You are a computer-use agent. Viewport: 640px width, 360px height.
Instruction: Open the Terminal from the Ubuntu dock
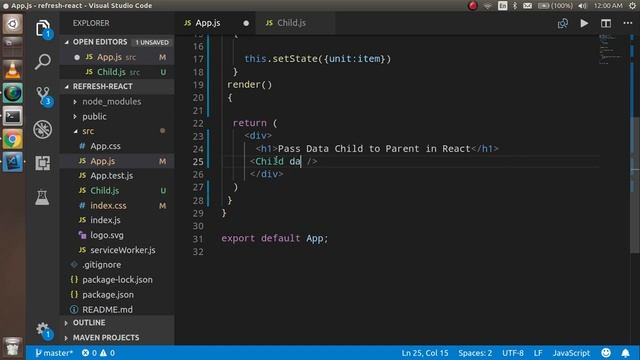(13, 117)
